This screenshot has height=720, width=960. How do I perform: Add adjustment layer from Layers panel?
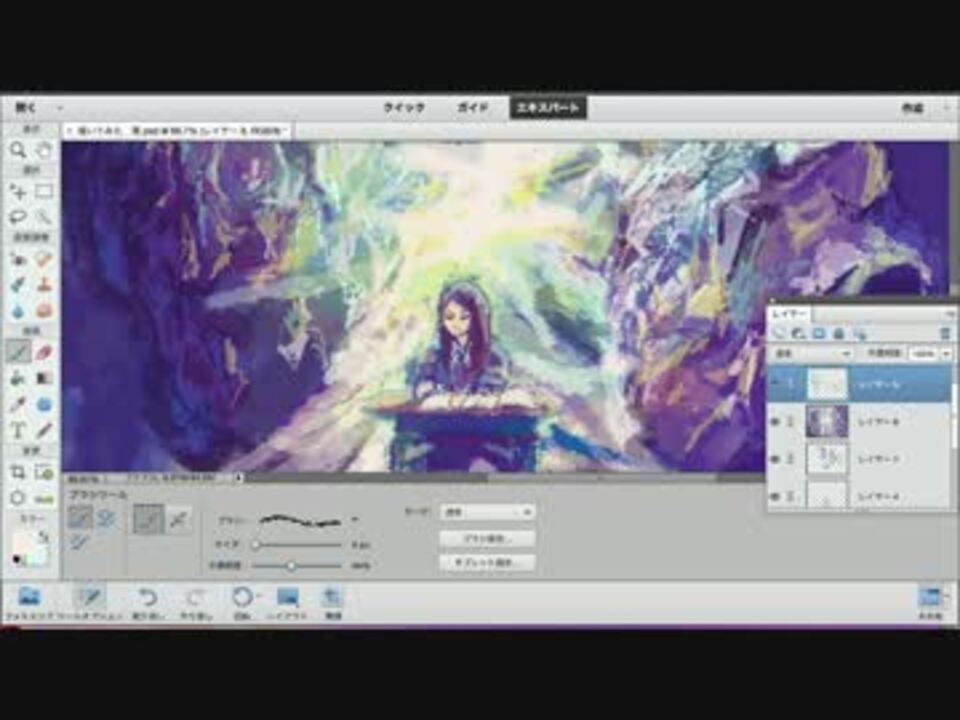(x=798, y=333)
